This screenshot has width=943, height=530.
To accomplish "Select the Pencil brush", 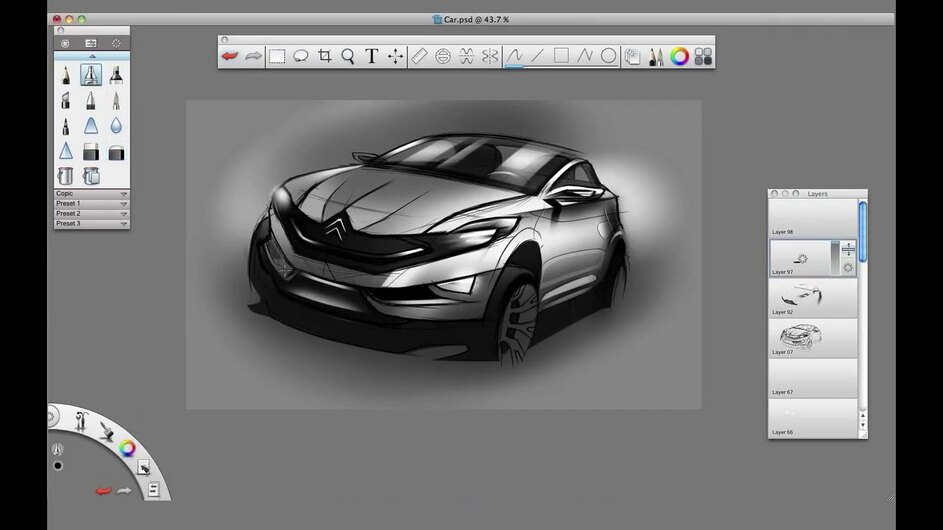I will tap(66, 75).
